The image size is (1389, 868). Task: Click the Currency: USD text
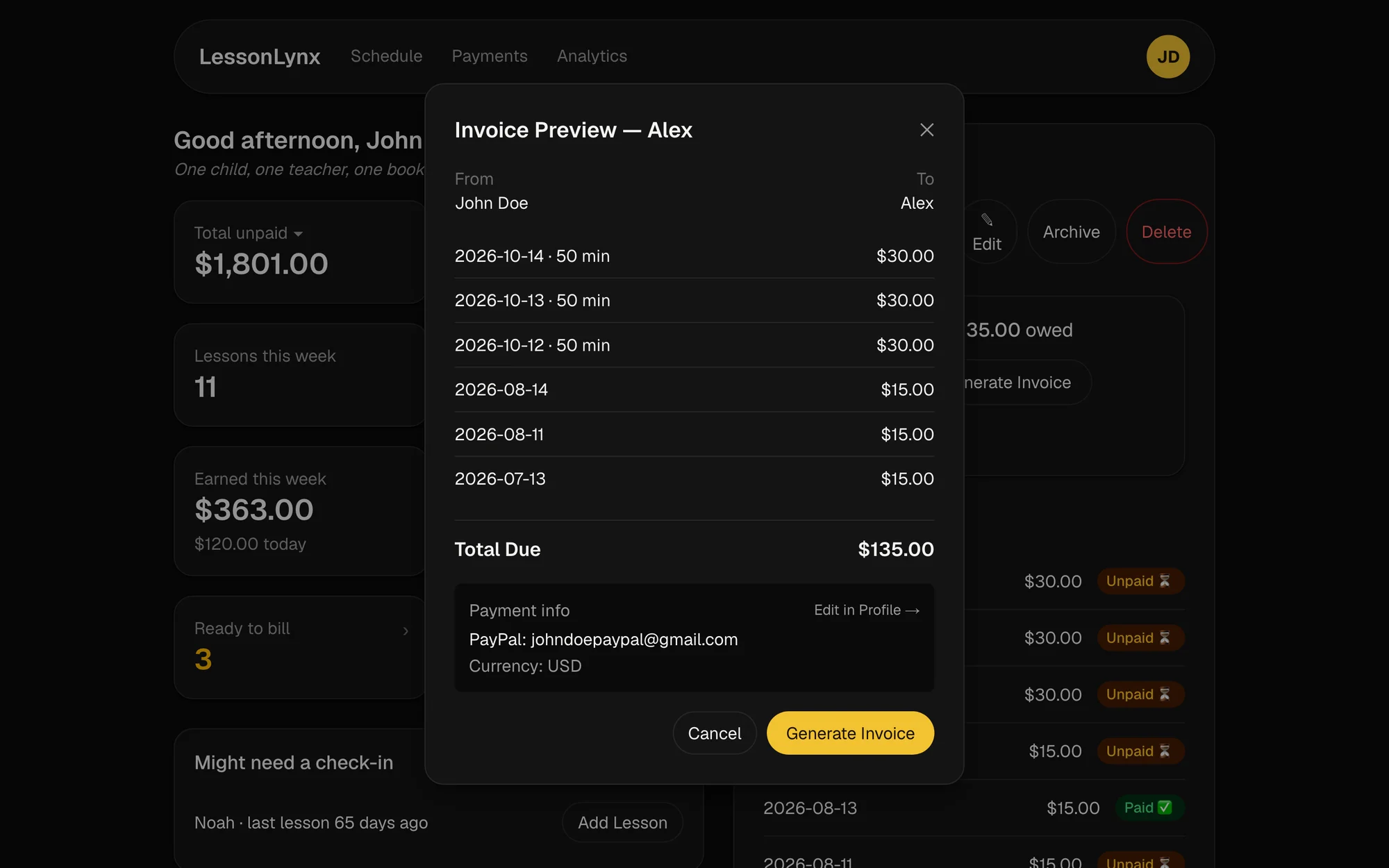click(525, 666)
